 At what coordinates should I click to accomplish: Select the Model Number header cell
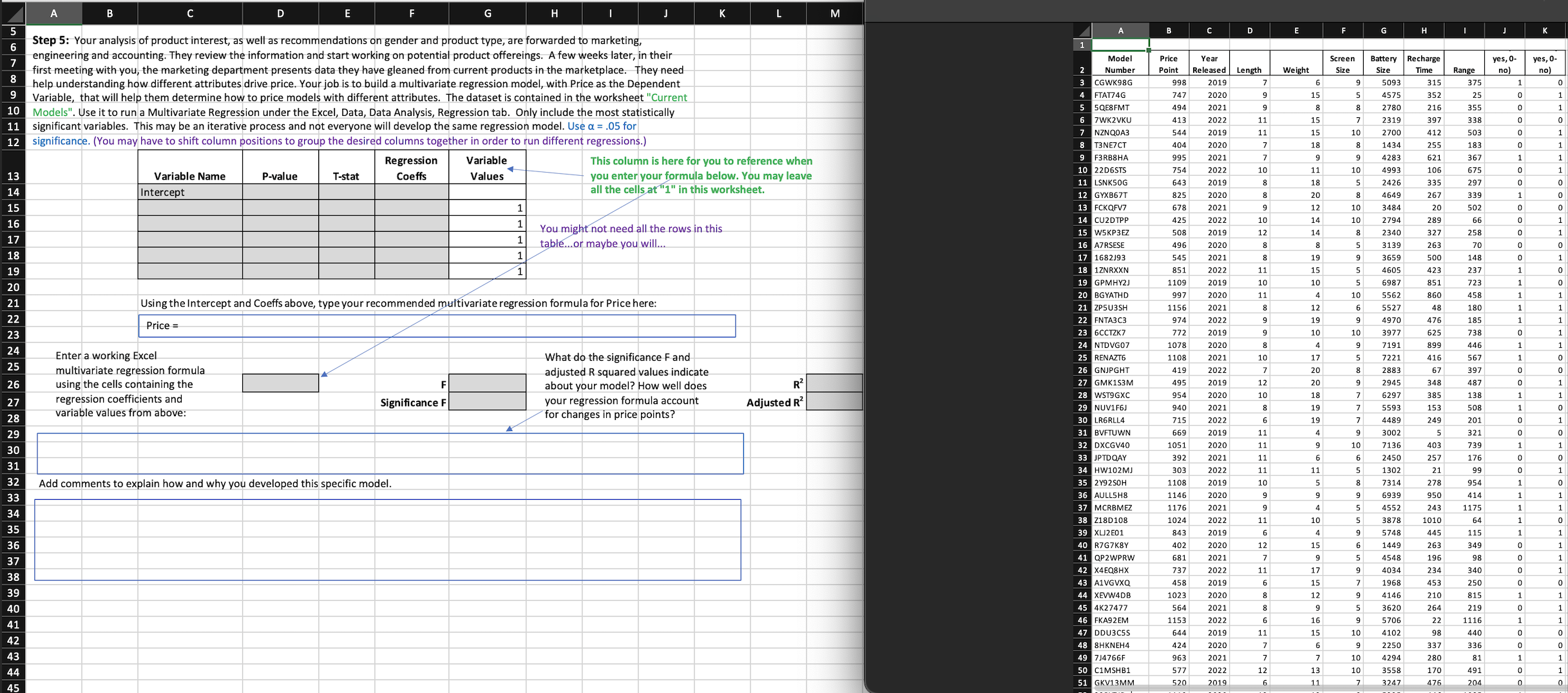1121,62
